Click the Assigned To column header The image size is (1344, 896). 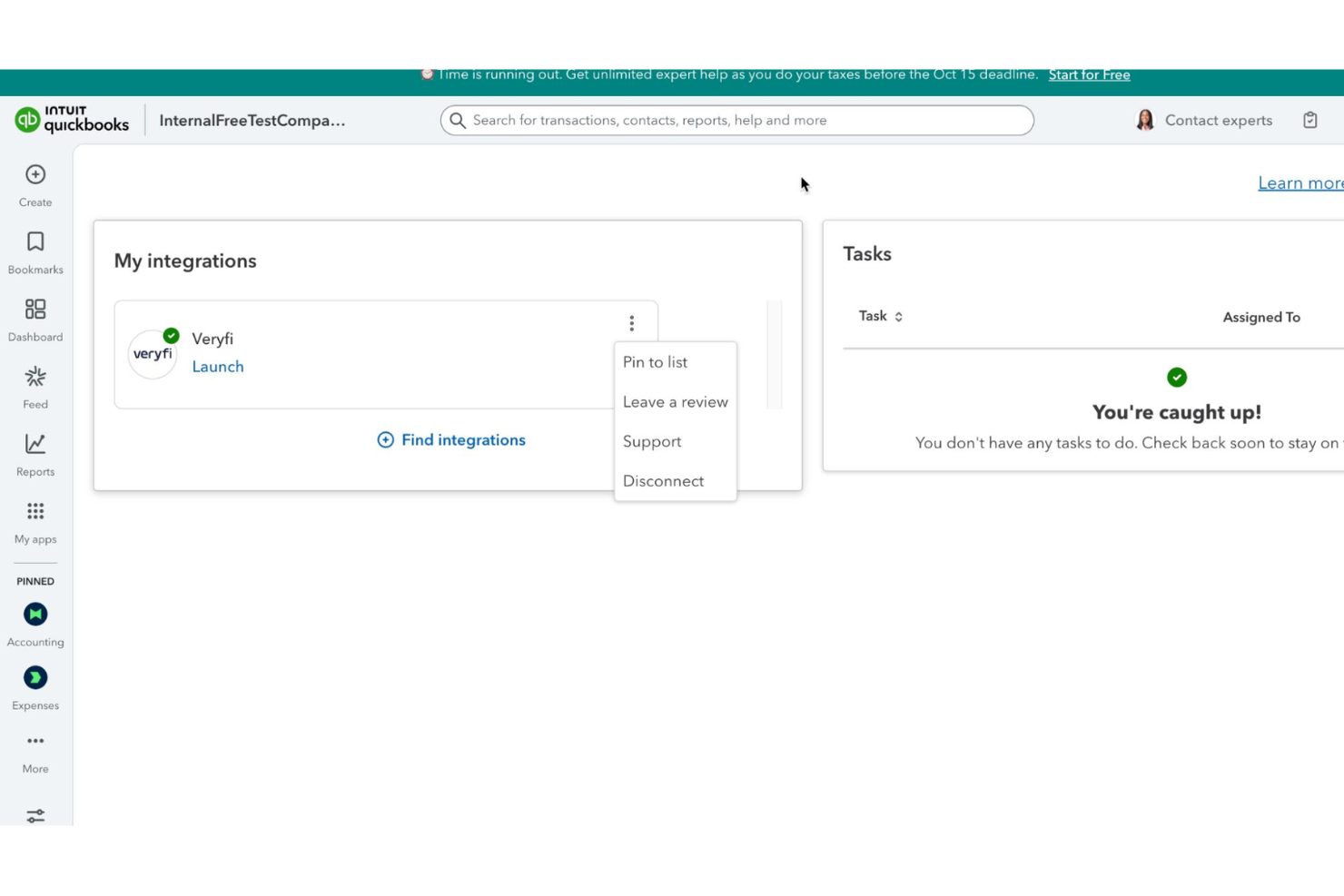tap(1261, 317)
